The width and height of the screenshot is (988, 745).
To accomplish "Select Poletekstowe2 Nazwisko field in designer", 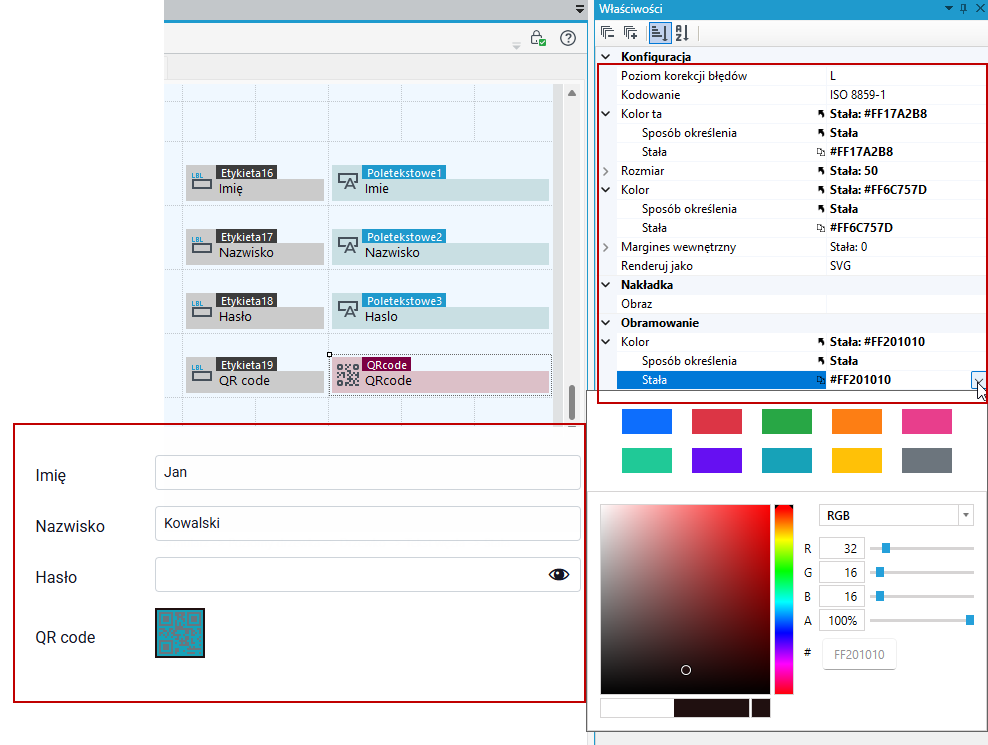I will [x=440, y=247].
